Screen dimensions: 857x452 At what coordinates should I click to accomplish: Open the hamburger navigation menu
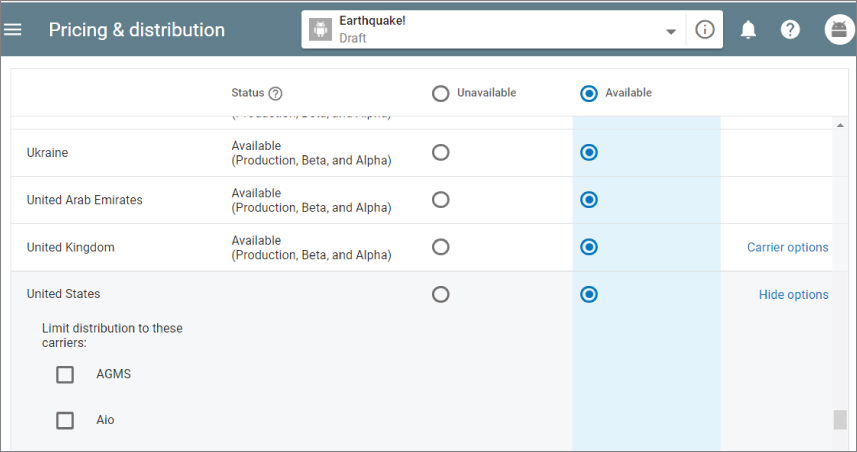coord(13,29)
